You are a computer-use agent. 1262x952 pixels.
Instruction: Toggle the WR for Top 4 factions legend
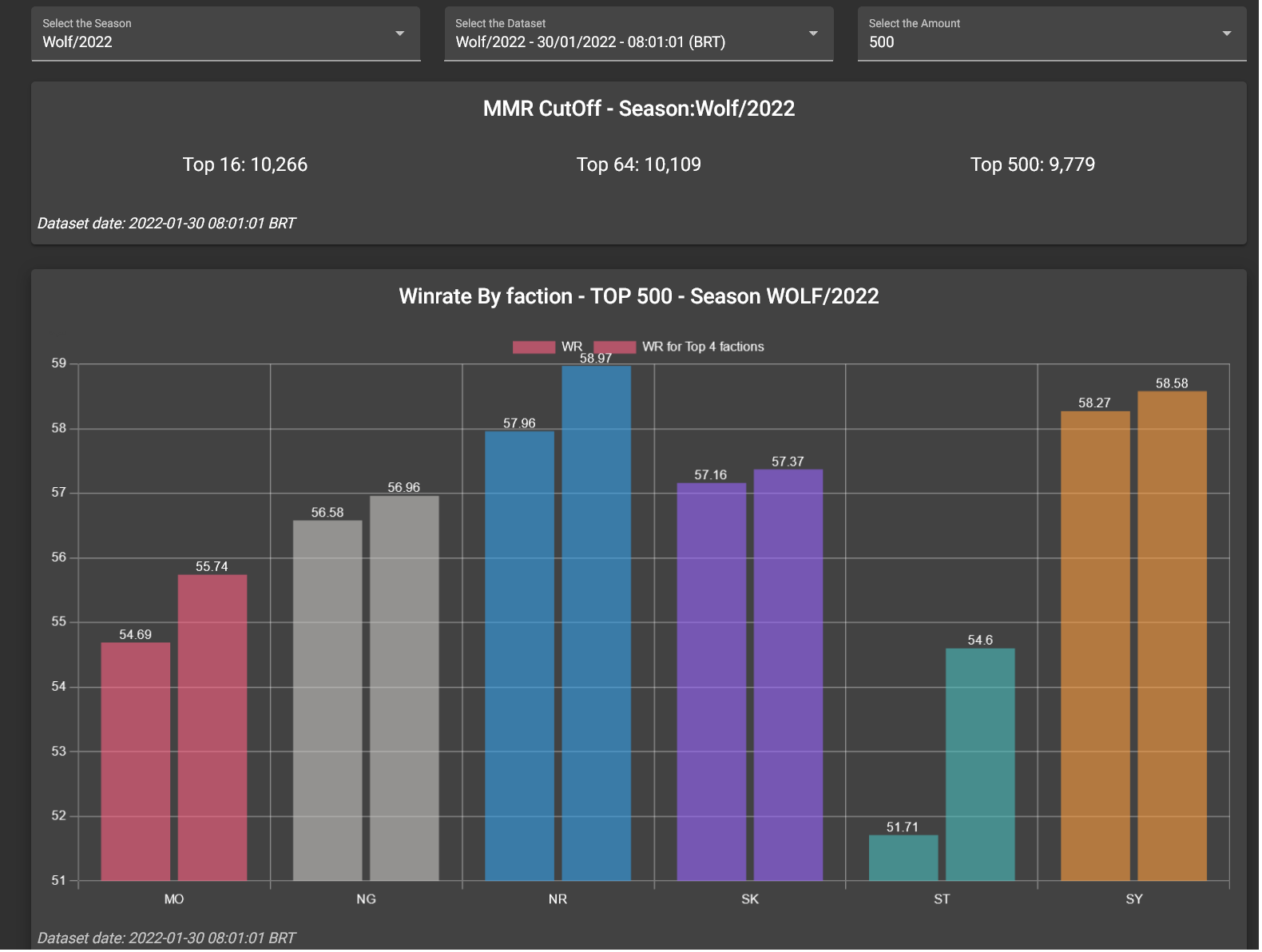(679, 347)
